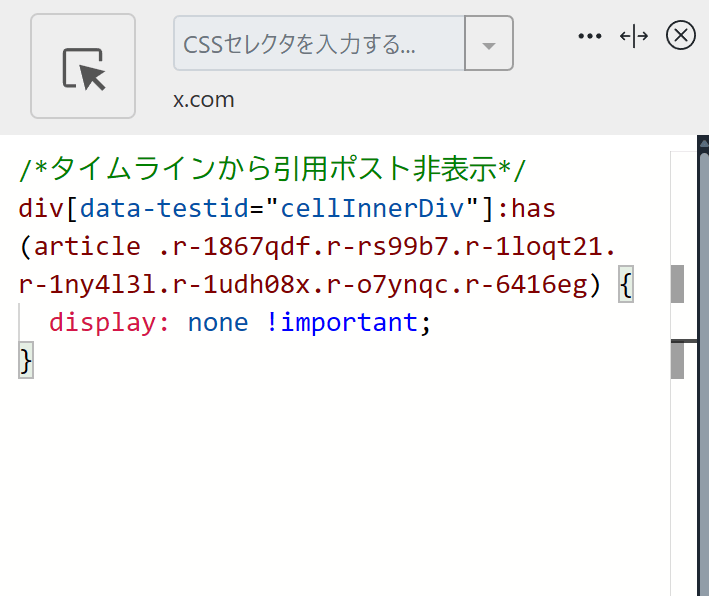Viewport: 709px width, 596px height.
Task: Click the closing curly brace
Action: pos(26,360)
